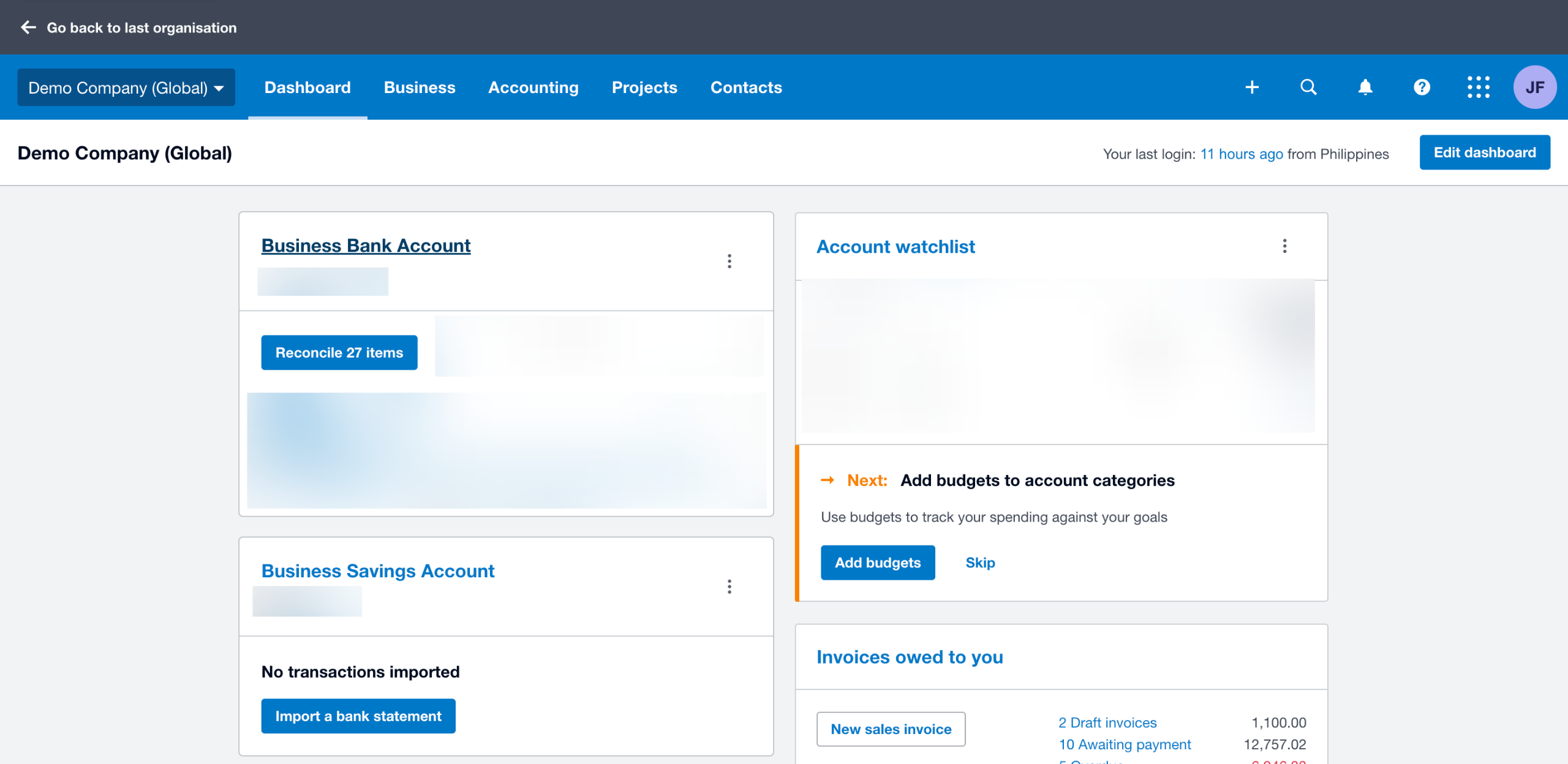The width and height of the screenshot is (1568, 764).
Task: Open the JF user avatar menu
Action: (x=1534, y=88)
